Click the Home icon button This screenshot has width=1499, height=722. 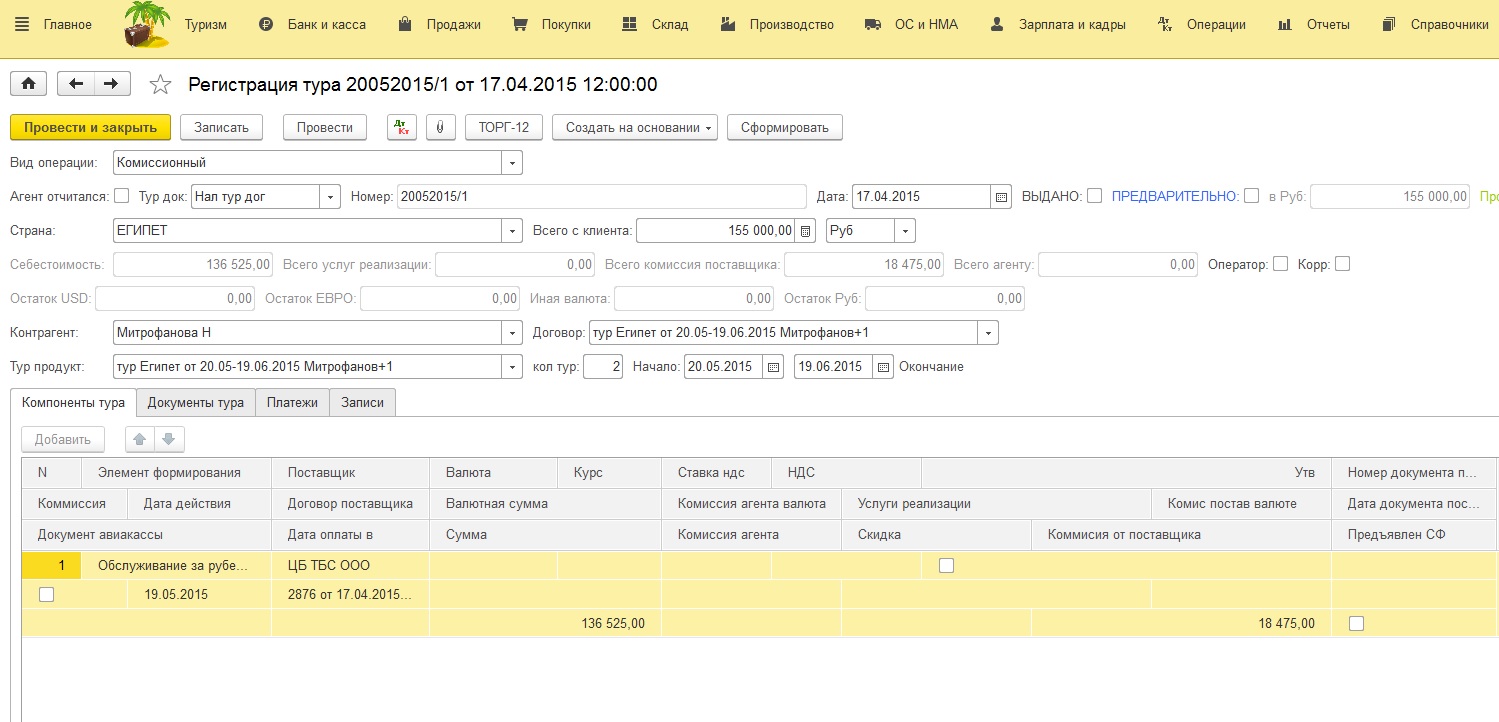coord(28,85)
